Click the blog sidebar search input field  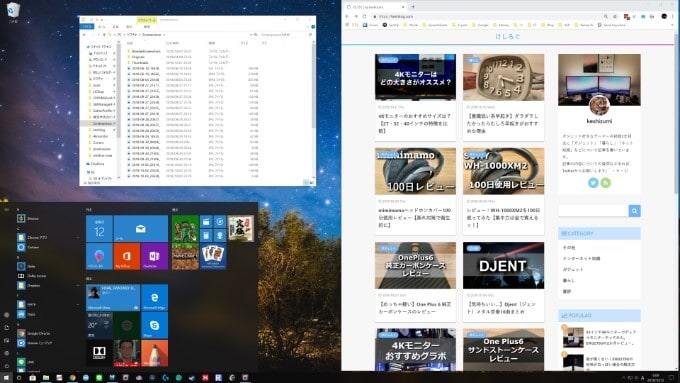[x=593, y=211]
